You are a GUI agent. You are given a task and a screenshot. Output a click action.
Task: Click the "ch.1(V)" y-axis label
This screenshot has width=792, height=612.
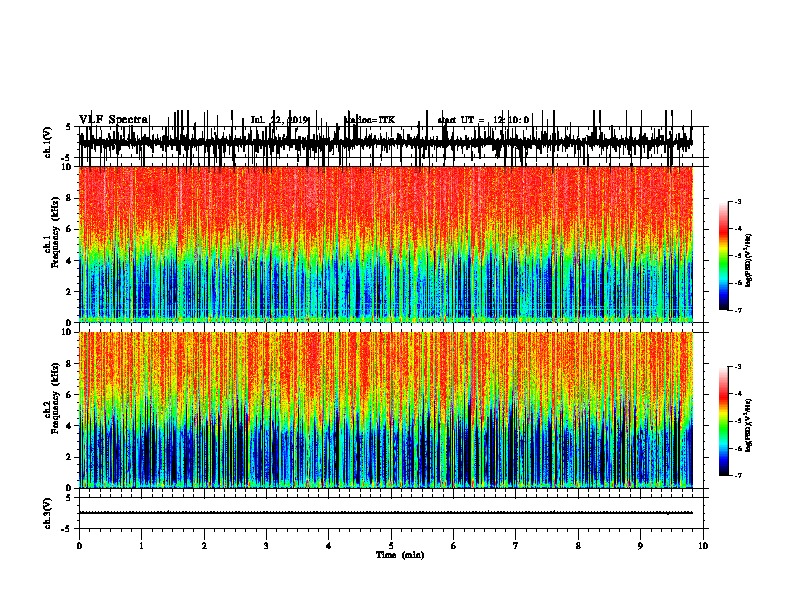pyautogui.click(x=47, y=142)
